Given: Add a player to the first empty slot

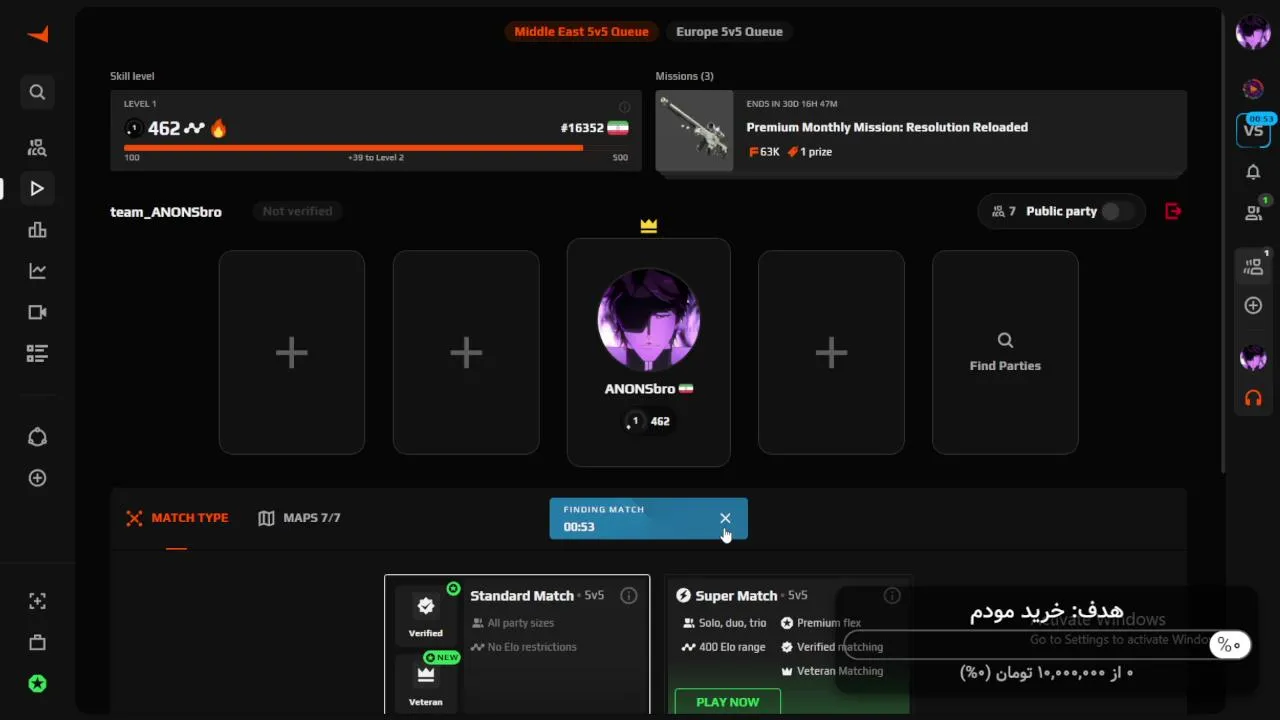Looking at the screenshot, I should click(292, 353).
